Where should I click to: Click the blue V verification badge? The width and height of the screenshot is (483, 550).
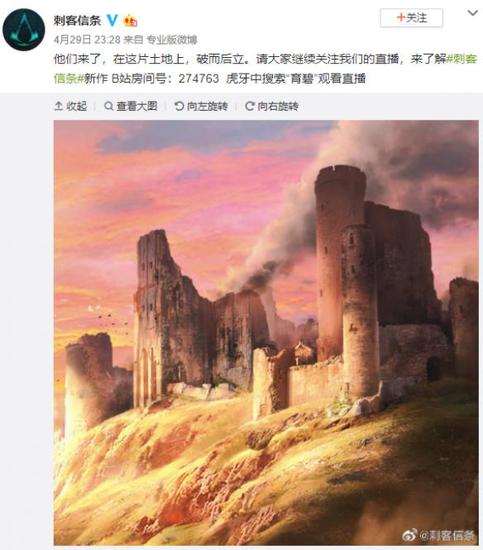(x=112, y=20)
